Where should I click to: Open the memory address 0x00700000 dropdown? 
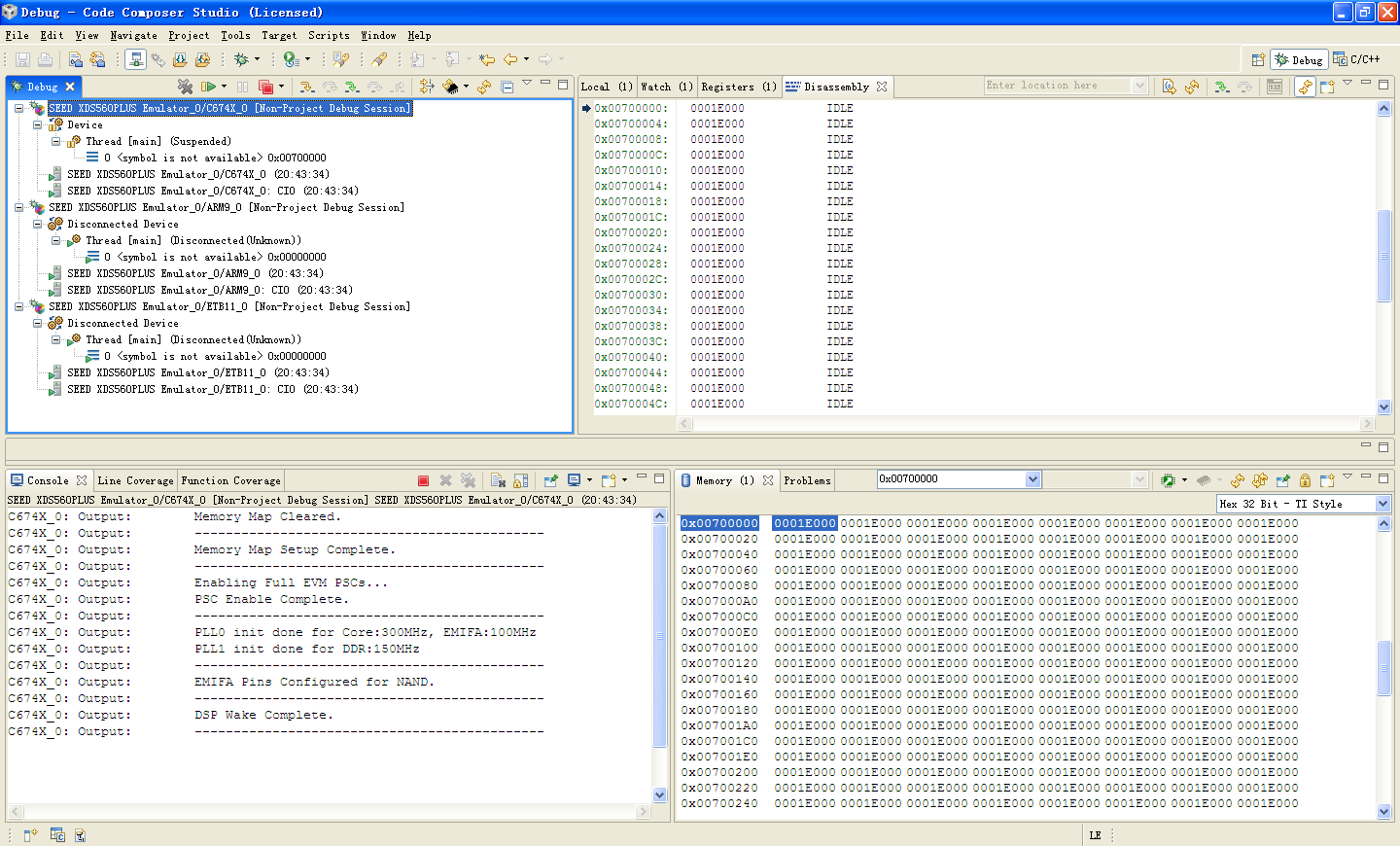[1032, 479]
